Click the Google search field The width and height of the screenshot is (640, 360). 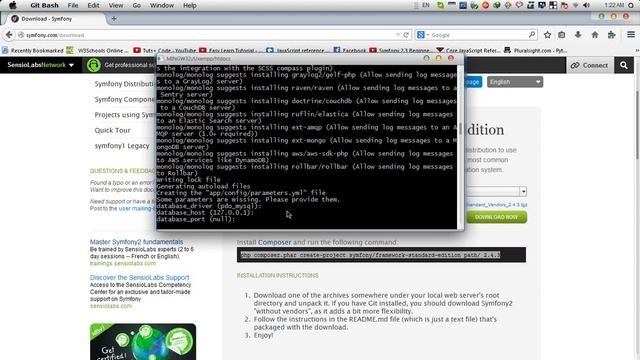[x=476, y=35]
